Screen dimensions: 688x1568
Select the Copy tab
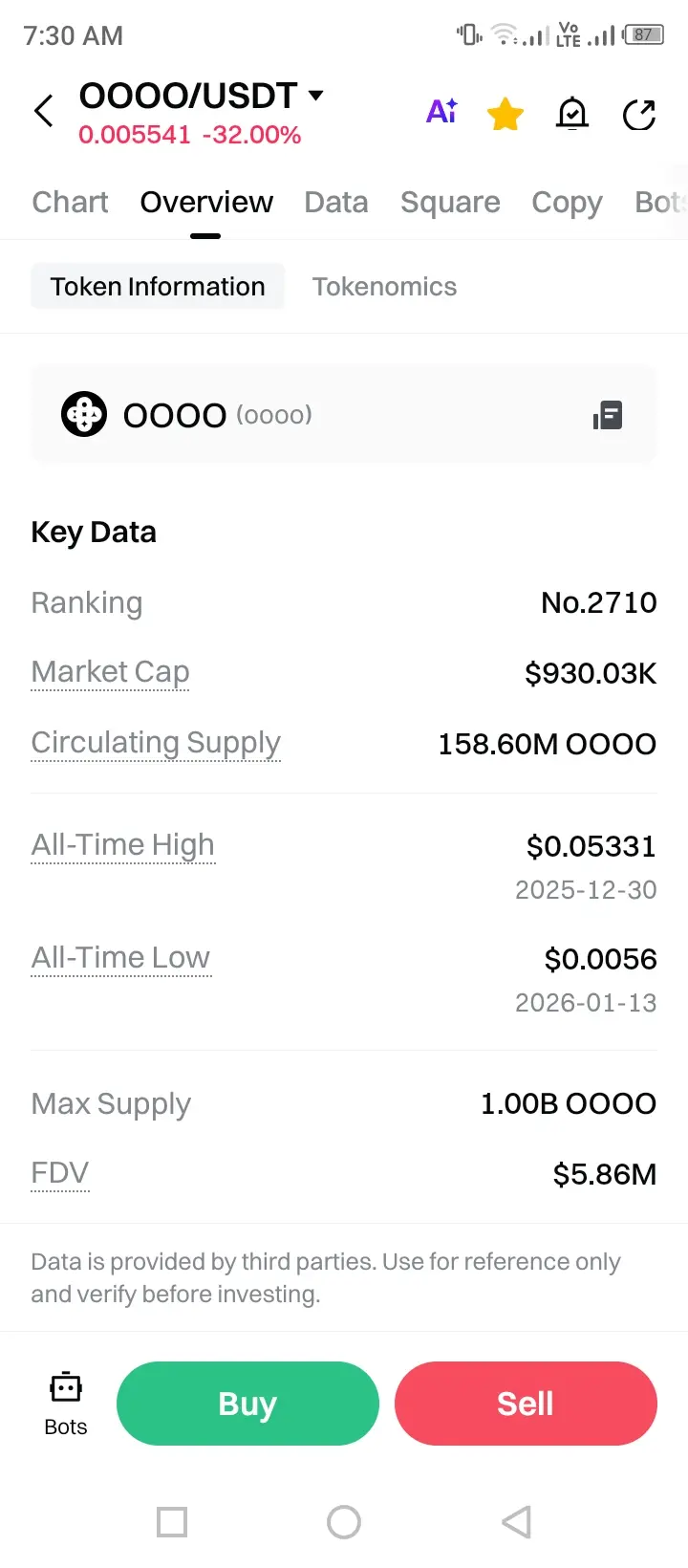click(x=567, y=203)
